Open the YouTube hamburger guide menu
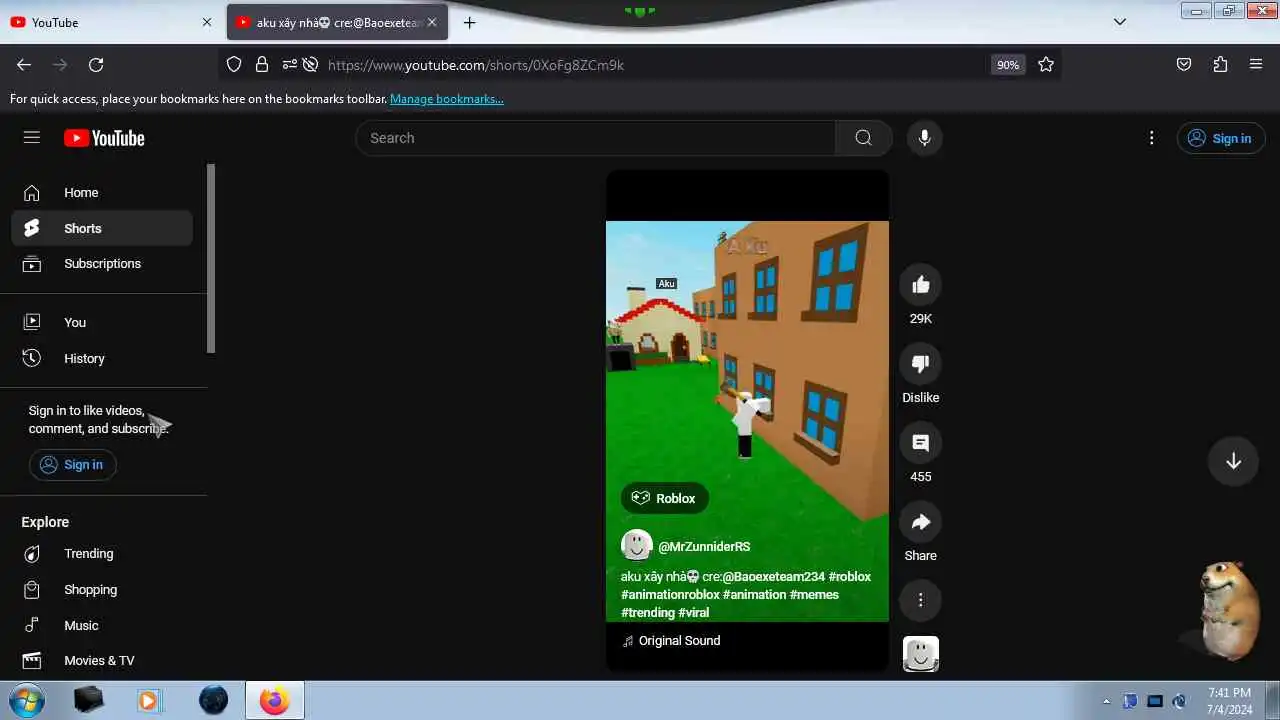 pyautogui.click(x=32, y=138)
